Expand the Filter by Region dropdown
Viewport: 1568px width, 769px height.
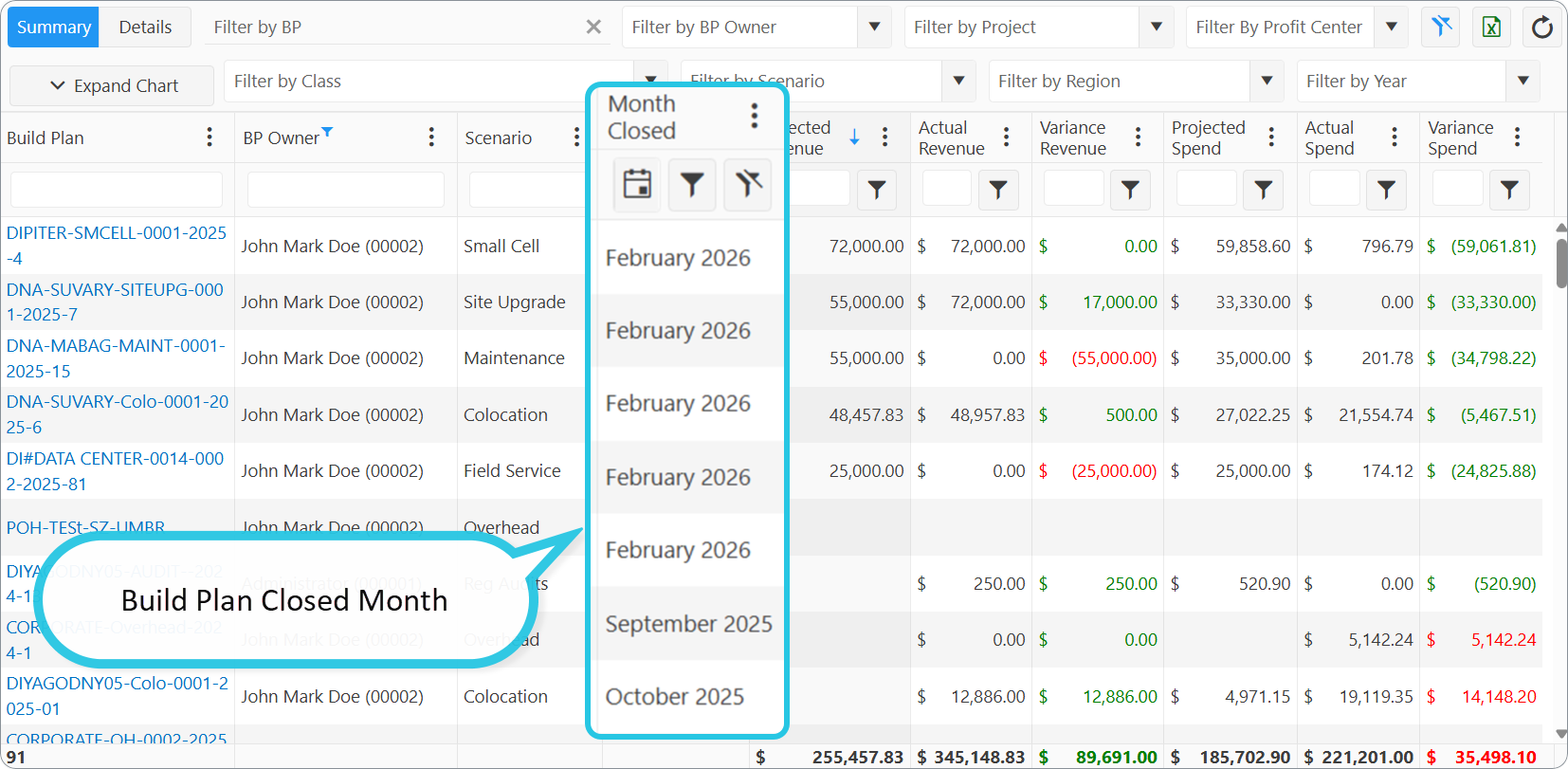click(x=1267, y=82)
